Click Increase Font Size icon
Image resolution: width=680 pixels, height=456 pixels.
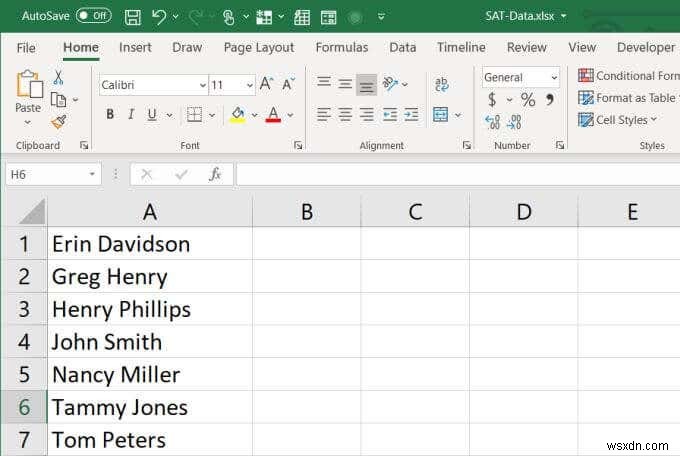click(266, 83)
